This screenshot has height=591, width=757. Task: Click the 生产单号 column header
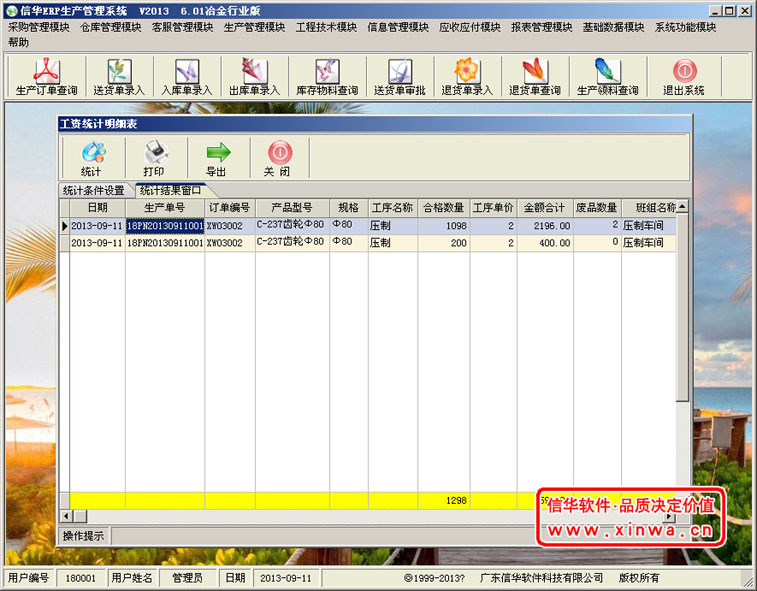coord(165,208)
